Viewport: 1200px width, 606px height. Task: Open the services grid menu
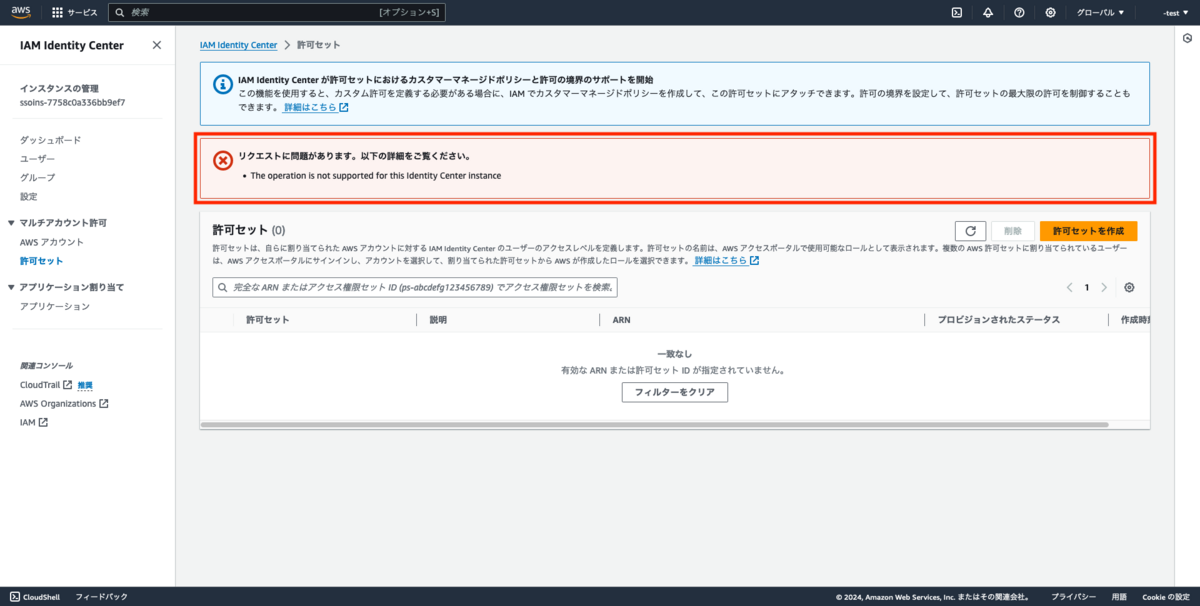(x=57, y=13)
